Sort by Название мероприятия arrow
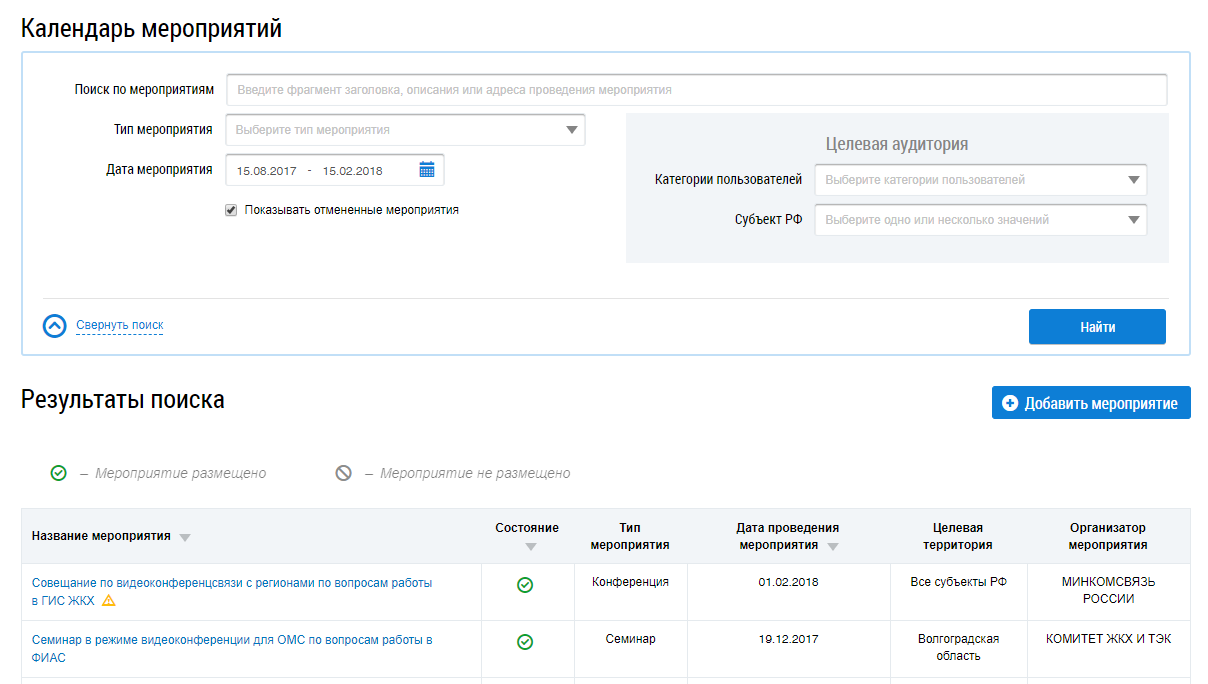 click(184, 537)
